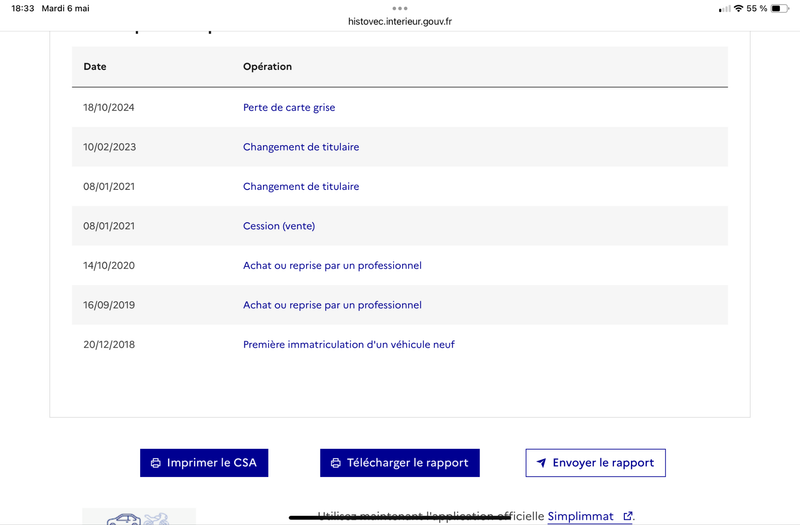The image size is (800, 525).
Task: Open Changement de titulaire dated 08/01/2021
Action: click(x=301, y=187)
